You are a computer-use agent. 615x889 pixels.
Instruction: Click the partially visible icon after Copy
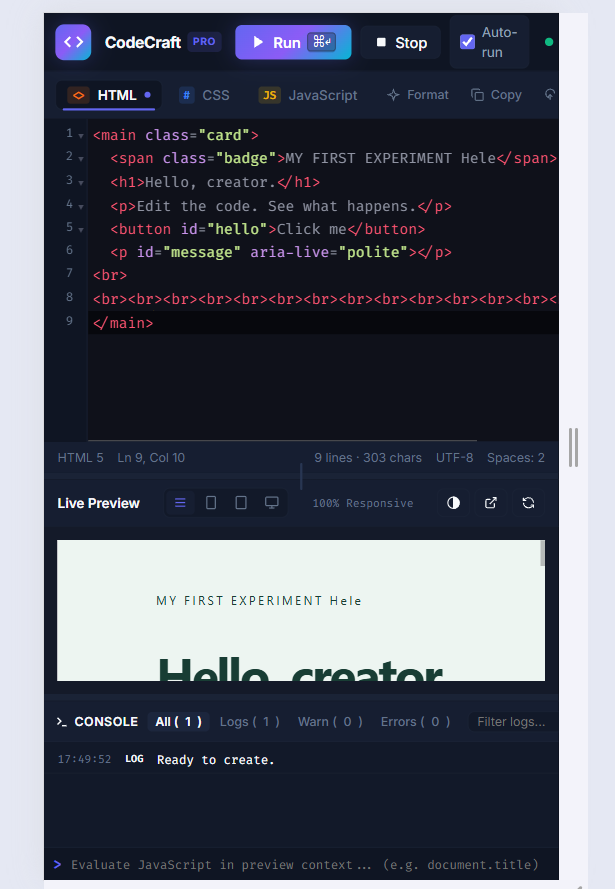click(549, 95)
